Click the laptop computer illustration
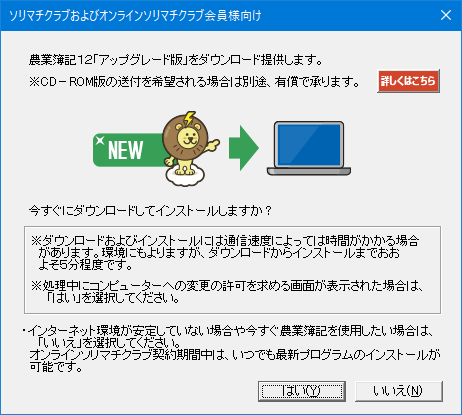The height and width of the screenshot is (415, 462). click(x=309, y=148)
